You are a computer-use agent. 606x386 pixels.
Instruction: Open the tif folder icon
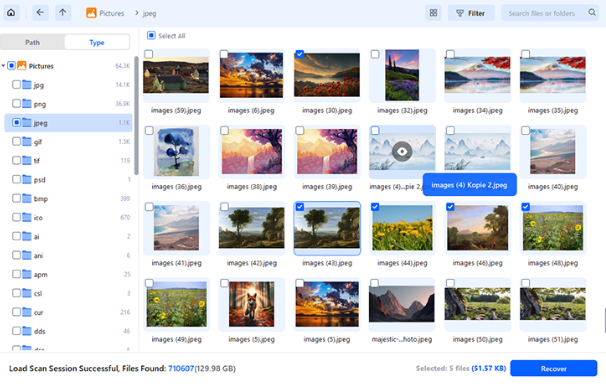(x=27, y=160)
